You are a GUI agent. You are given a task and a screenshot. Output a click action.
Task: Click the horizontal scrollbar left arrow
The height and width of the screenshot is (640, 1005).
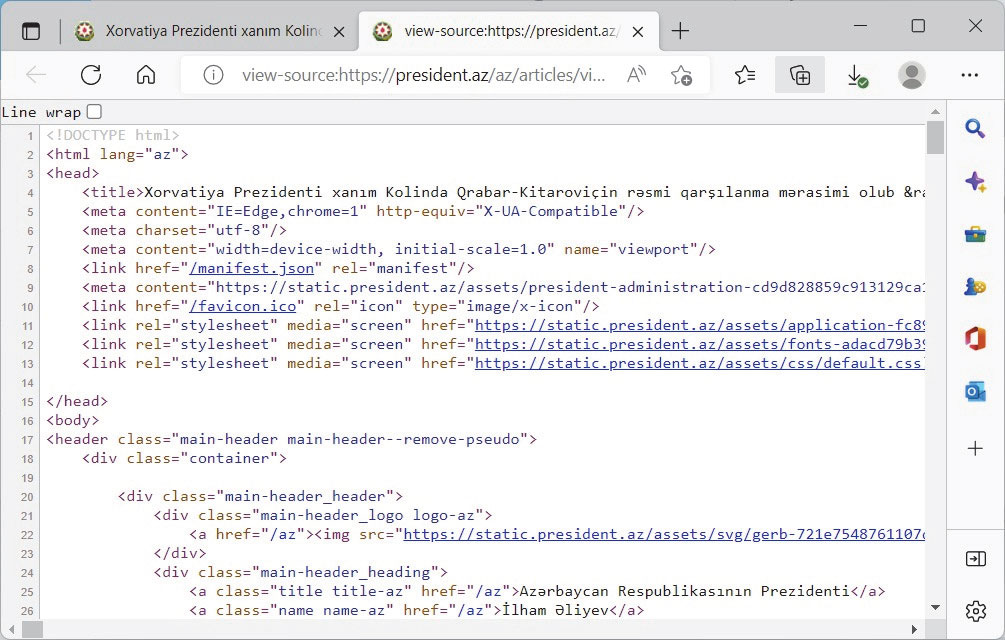[x=10, y=629]
